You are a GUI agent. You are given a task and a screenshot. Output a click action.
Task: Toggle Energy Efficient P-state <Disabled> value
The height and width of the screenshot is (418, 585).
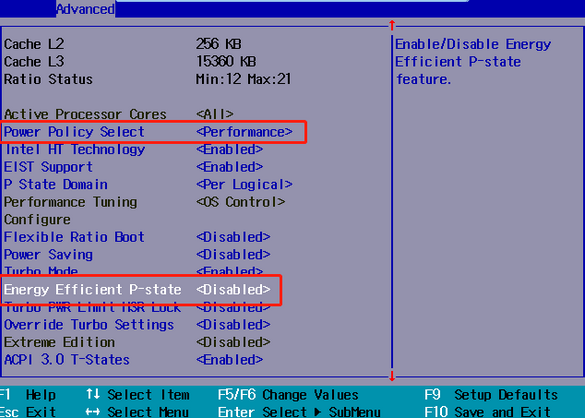pyautogui.click(x=233, y=290)
